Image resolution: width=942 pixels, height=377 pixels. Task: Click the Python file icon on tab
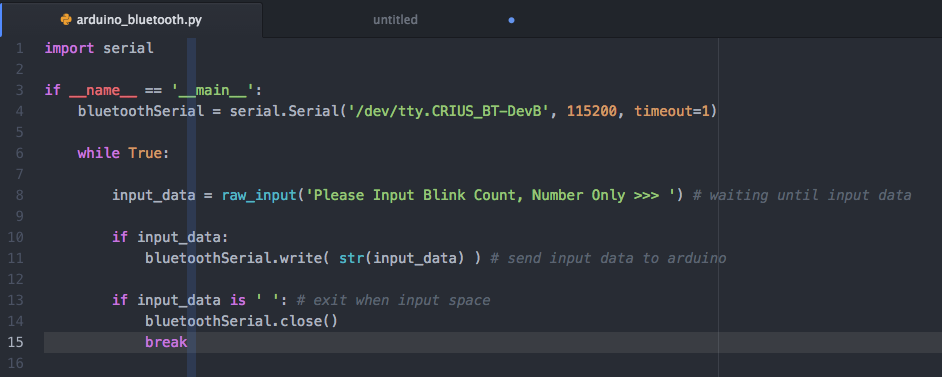[66, 20]
